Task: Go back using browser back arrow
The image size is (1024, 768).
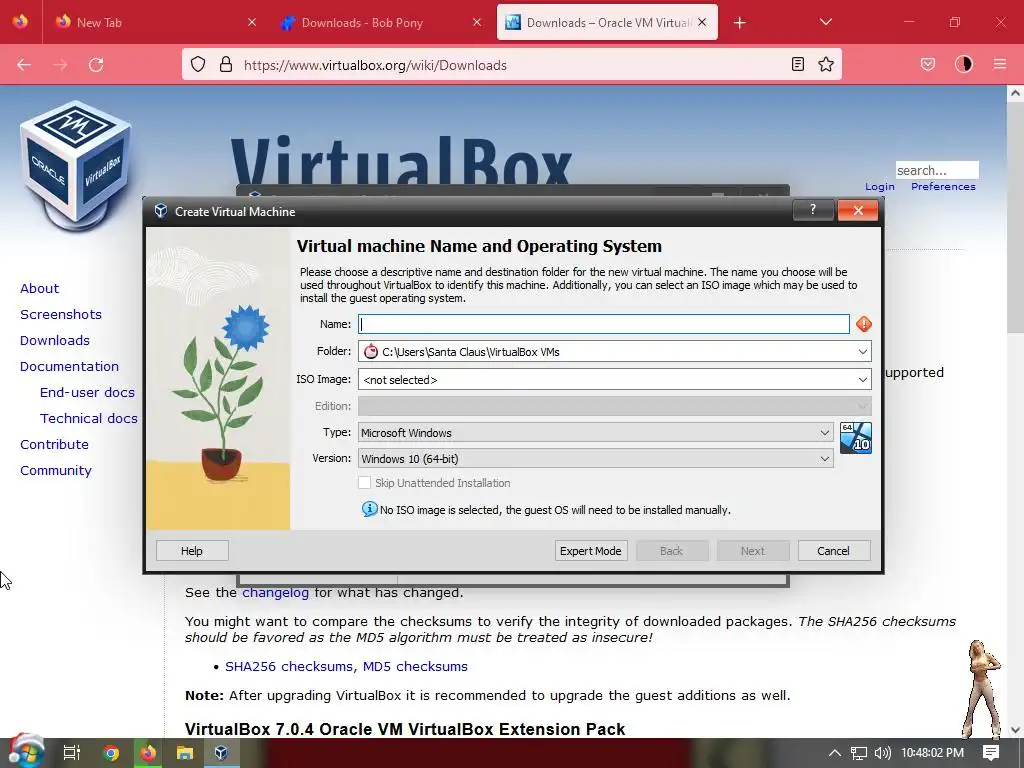Action: [x=24, y=65]
